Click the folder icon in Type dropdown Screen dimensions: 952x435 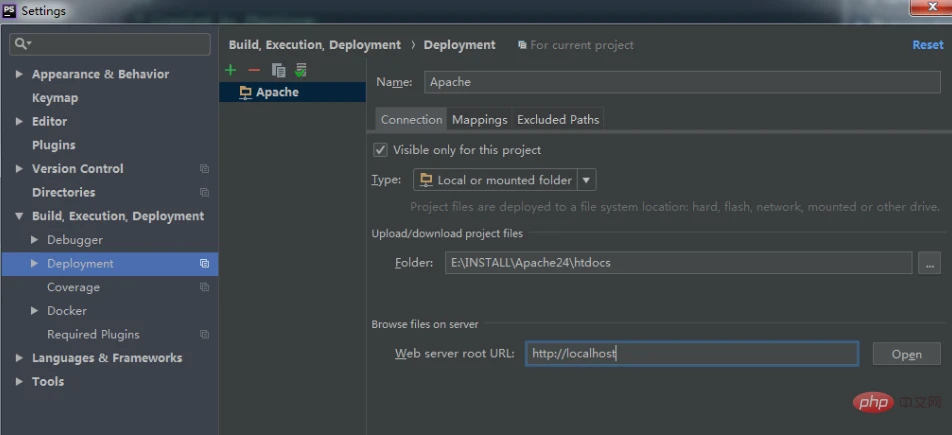[x=426, y=180]
